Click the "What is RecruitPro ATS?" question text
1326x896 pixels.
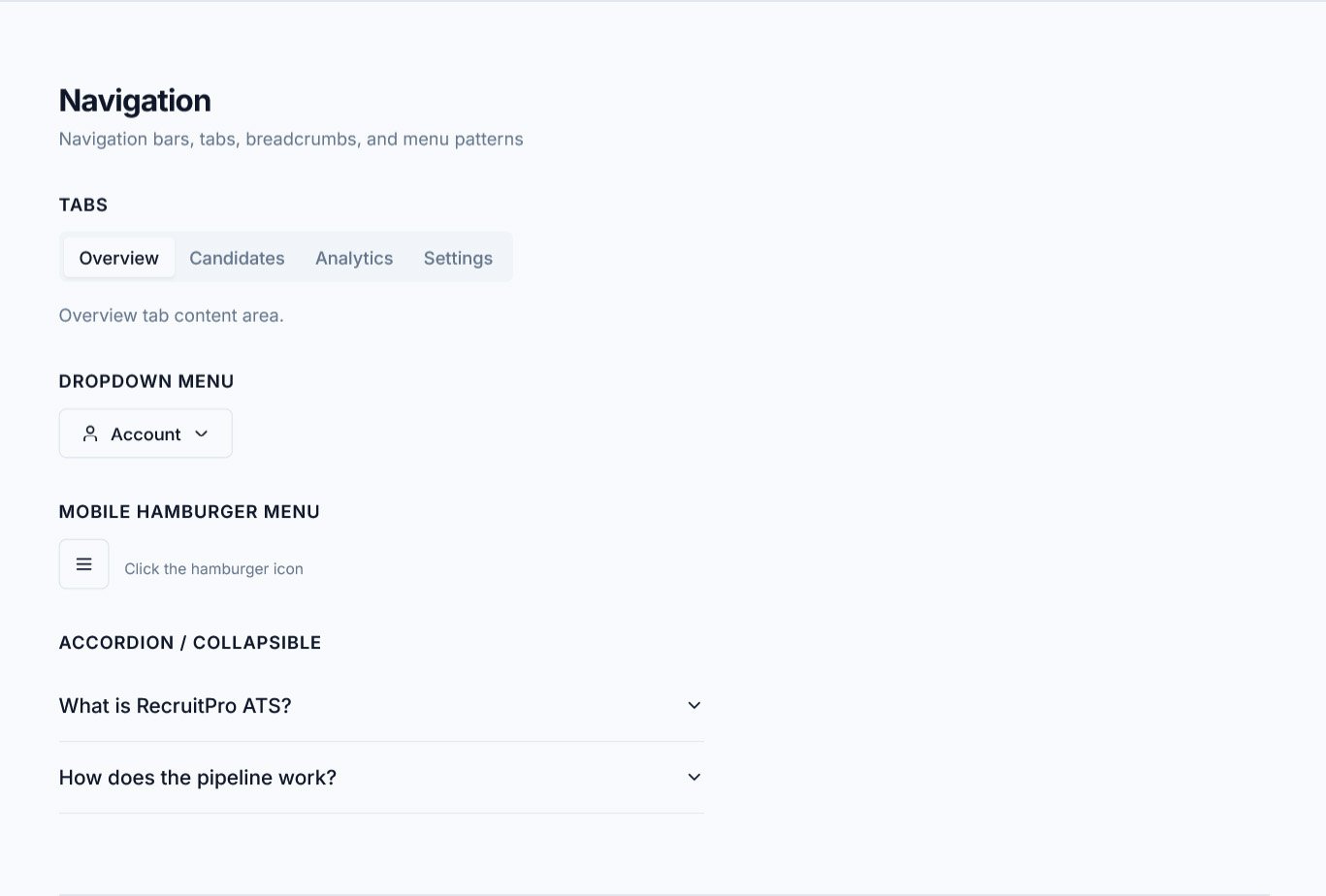tap(176, 706)
